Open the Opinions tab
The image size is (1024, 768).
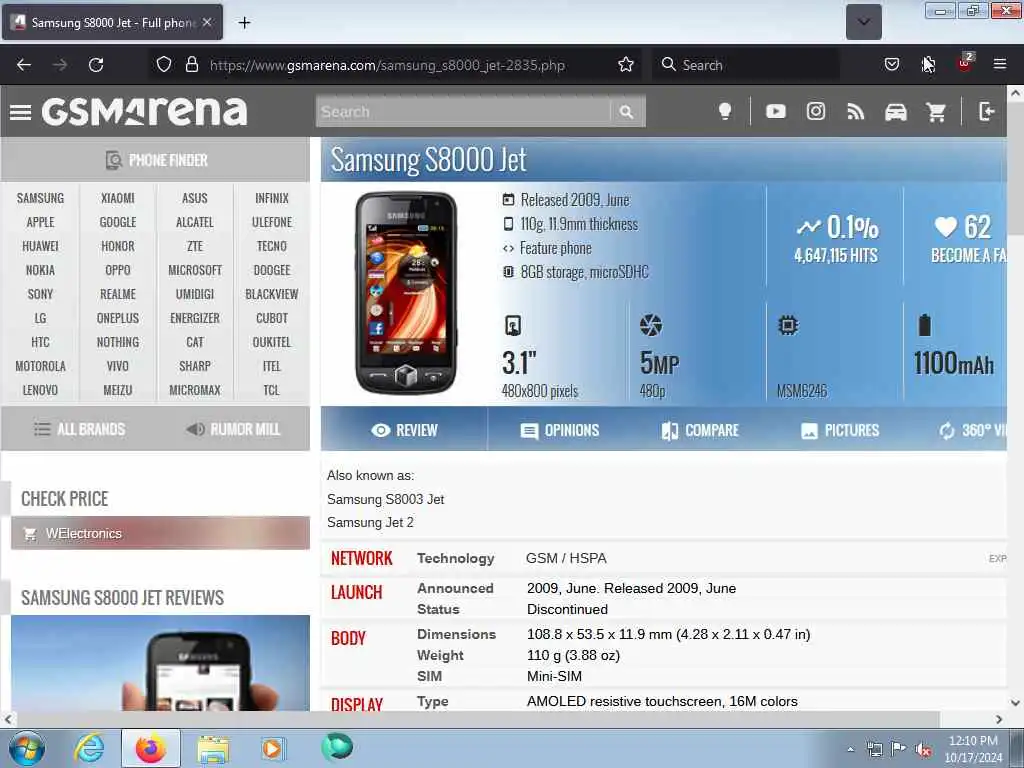point(560,430)
